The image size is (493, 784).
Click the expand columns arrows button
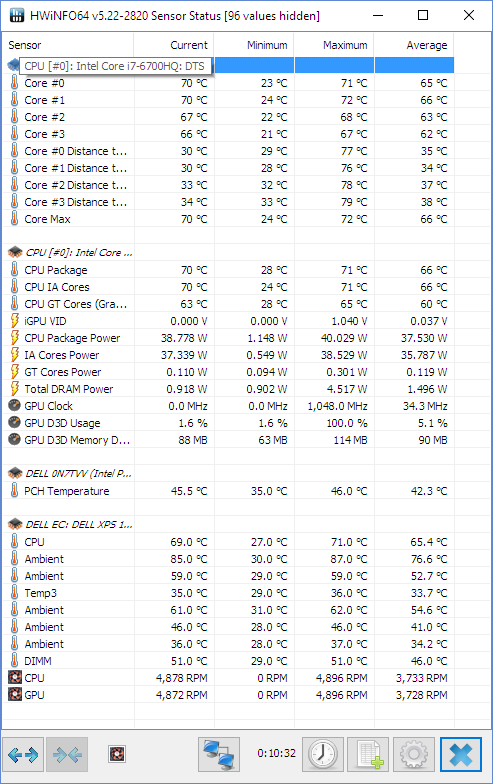23,754
